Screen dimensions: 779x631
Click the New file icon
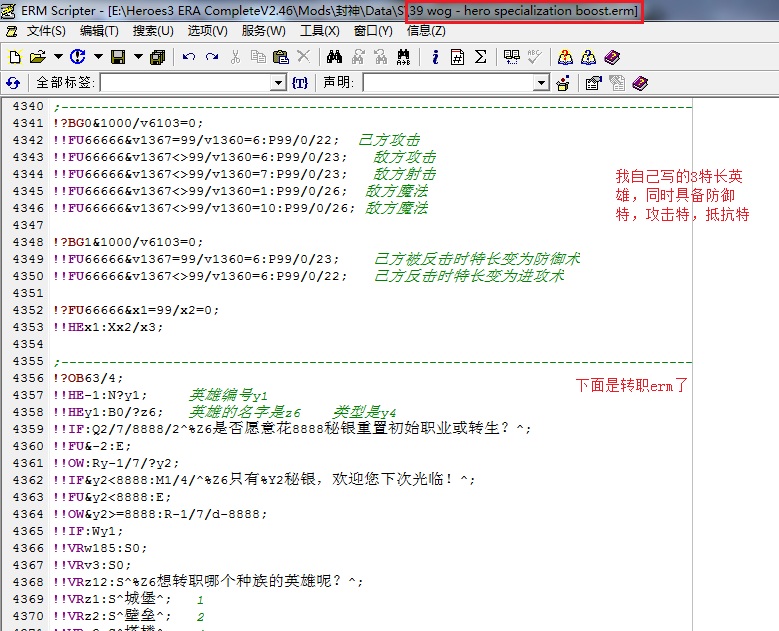(14, 57)
